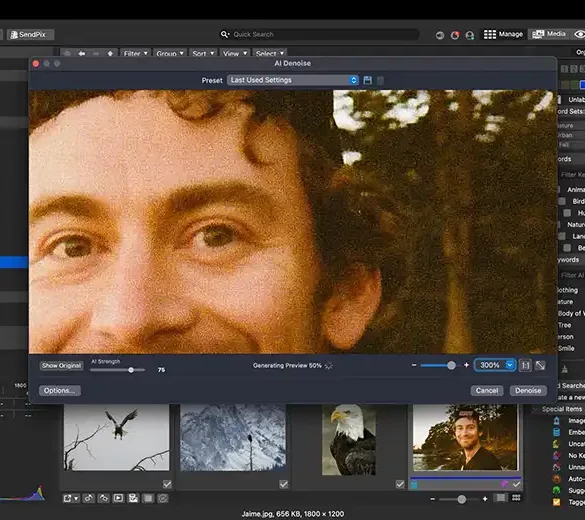This screenshot has height=520, width=585.
Task: Click the purple tag icon under Jaime thumbnail
Action: coord(504,484)
